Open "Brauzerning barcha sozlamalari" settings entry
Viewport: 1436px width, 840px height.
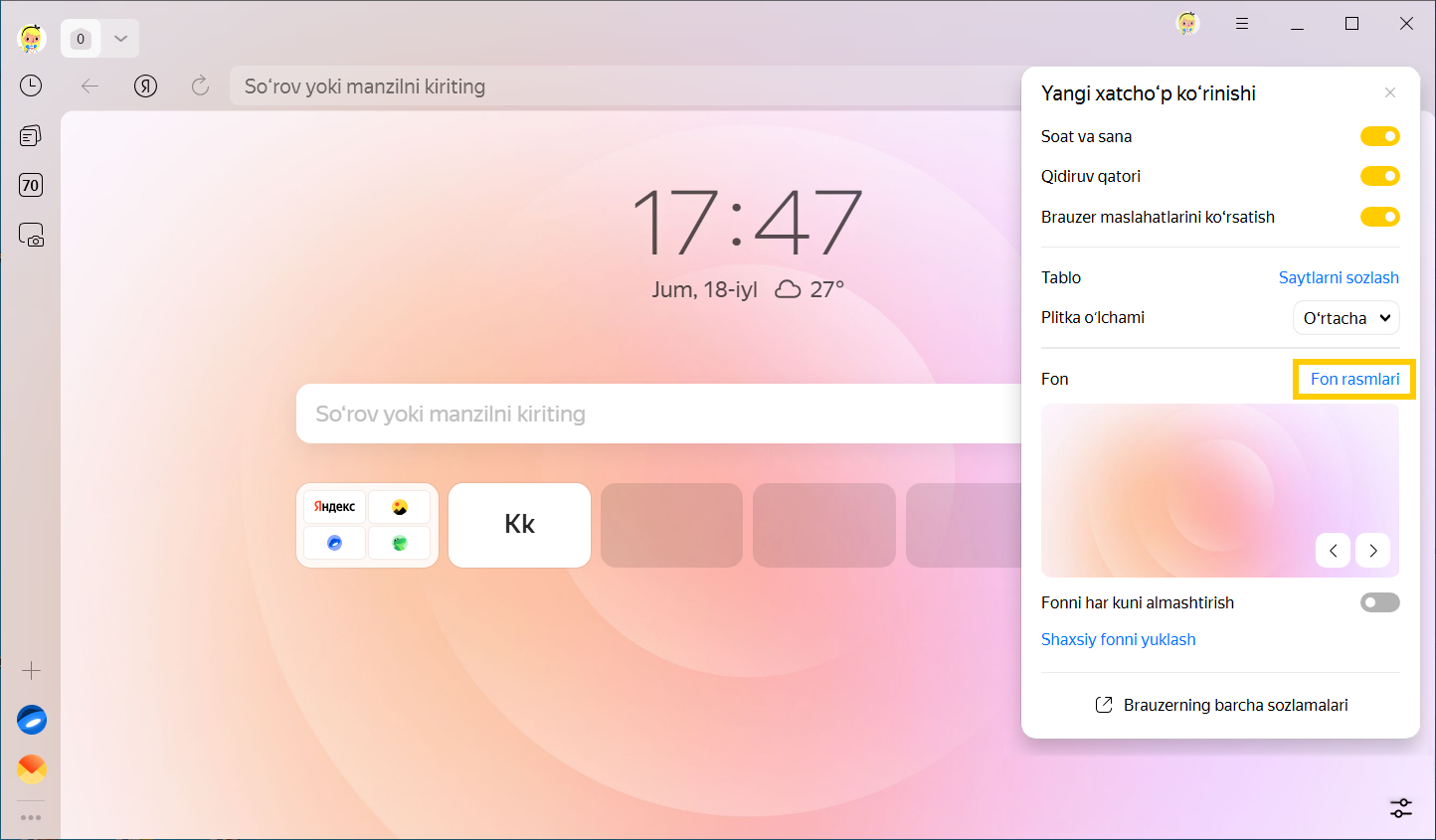click(1235, 705)
